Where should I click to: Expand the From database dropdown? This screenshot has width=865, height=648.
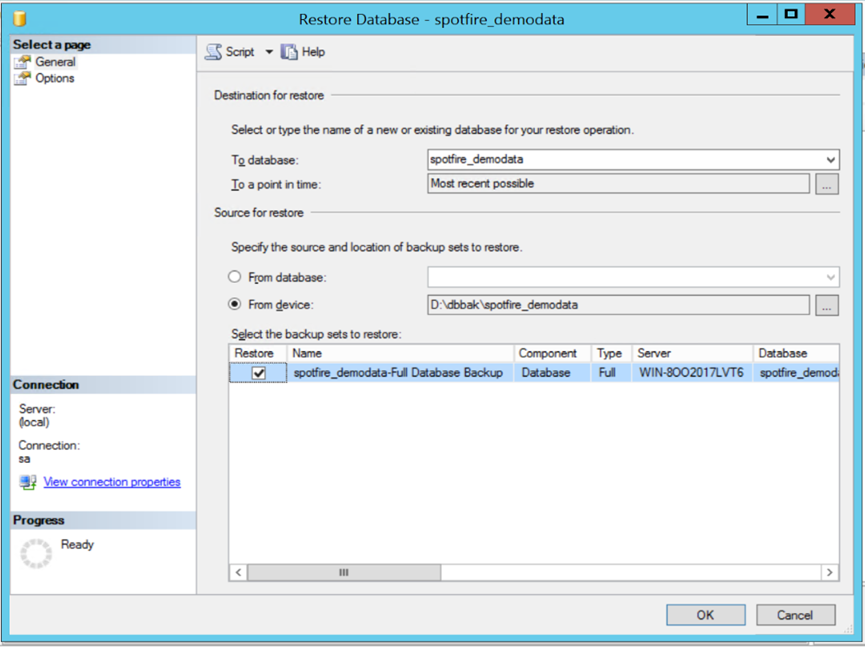coord(830,277)
